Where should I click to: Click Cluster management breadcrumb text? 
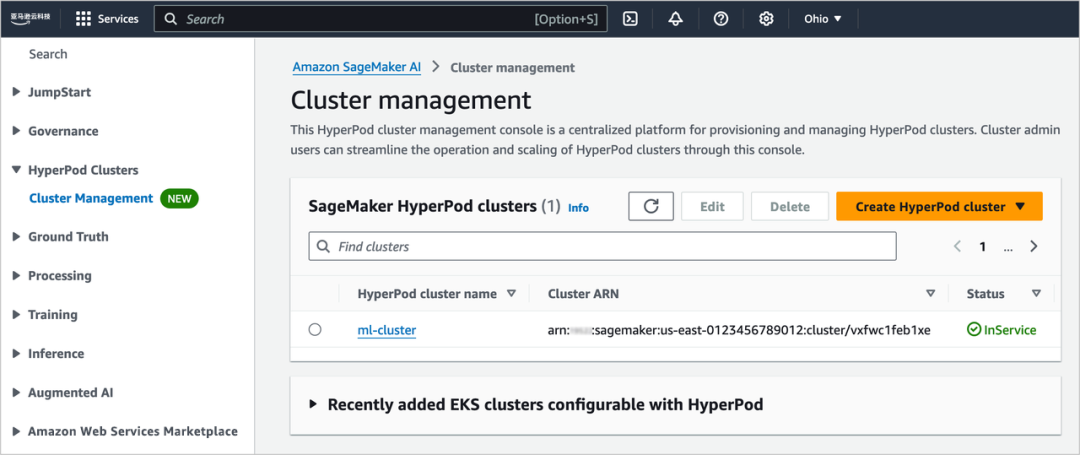coord(512,67)
